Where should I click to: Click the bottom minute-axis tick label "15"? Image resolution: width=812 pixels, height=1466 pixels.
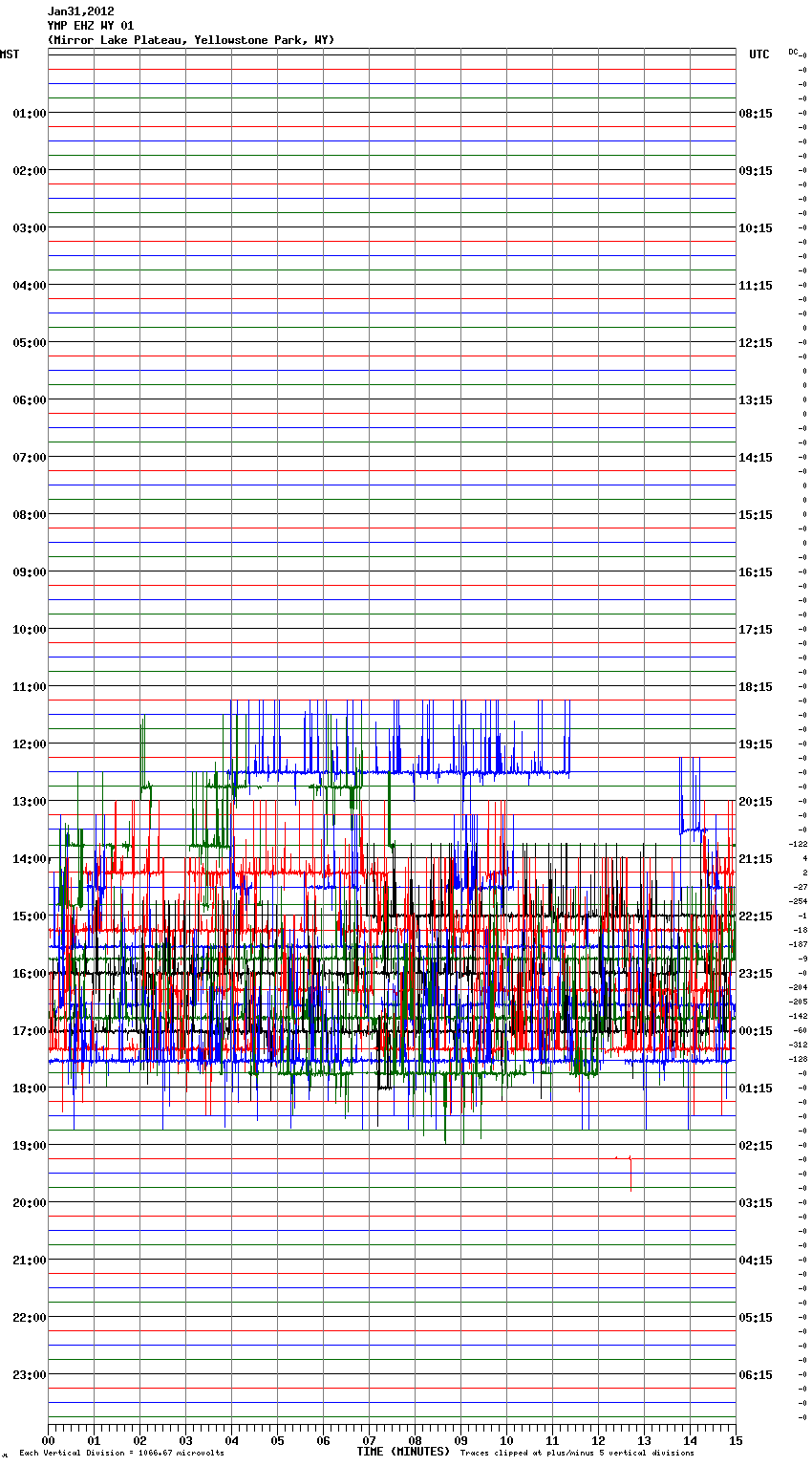pos(736,1440)
